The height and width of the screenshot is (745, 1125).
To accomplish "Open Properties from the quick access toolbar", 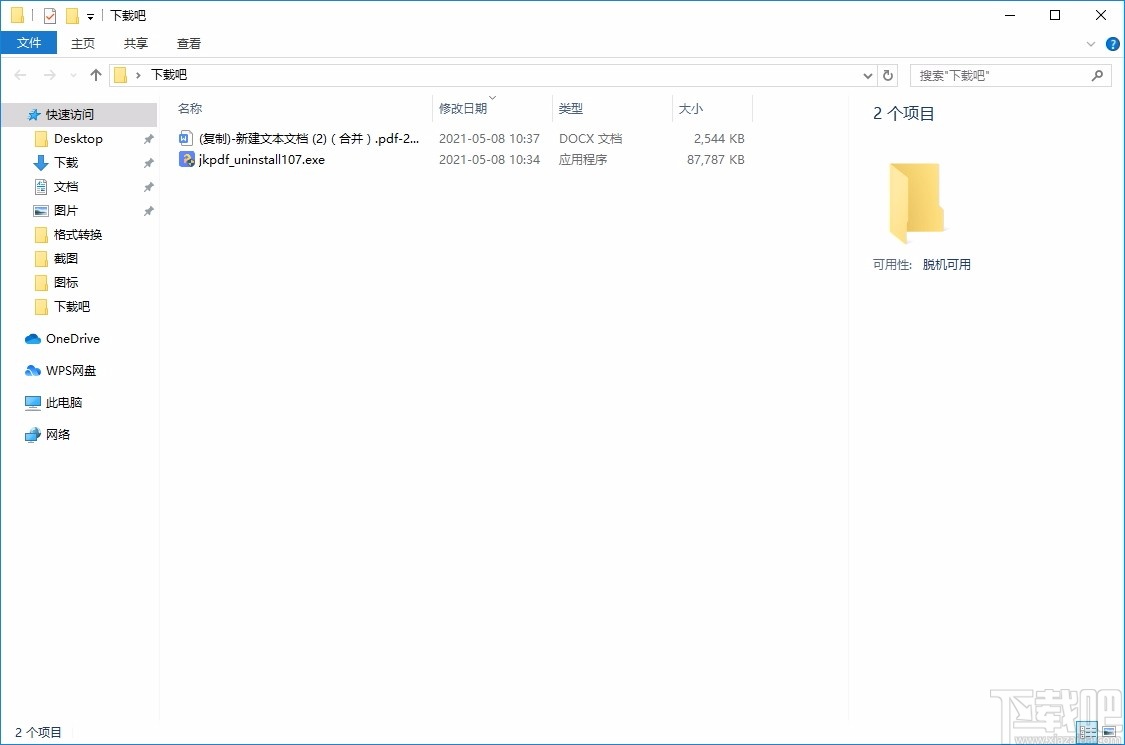I will coord(48,15).
